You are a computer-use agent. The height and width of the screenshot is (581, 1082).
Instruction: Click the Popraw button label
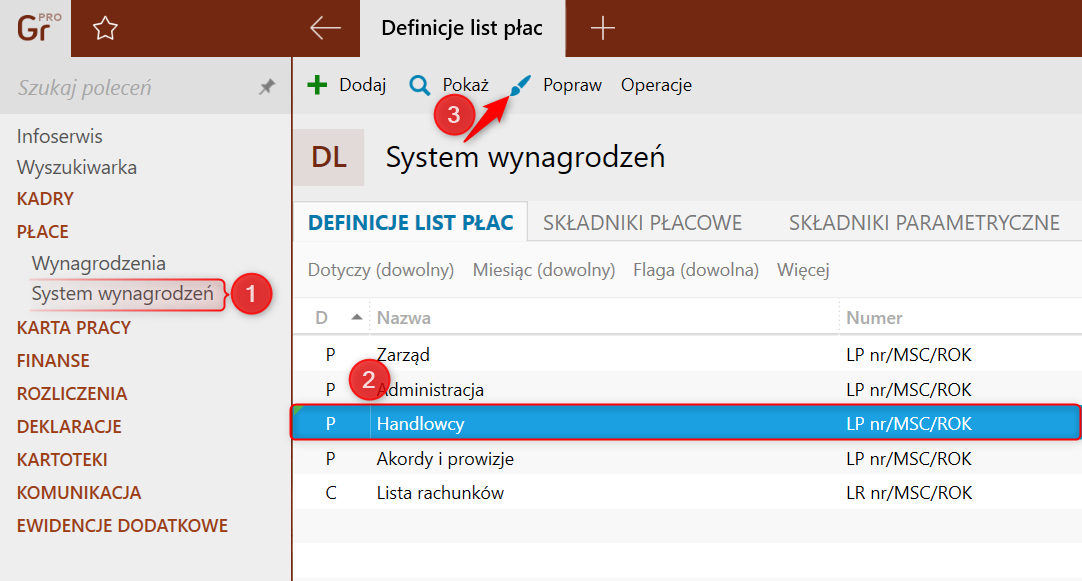pyautogui.click(x=572, y=85)
